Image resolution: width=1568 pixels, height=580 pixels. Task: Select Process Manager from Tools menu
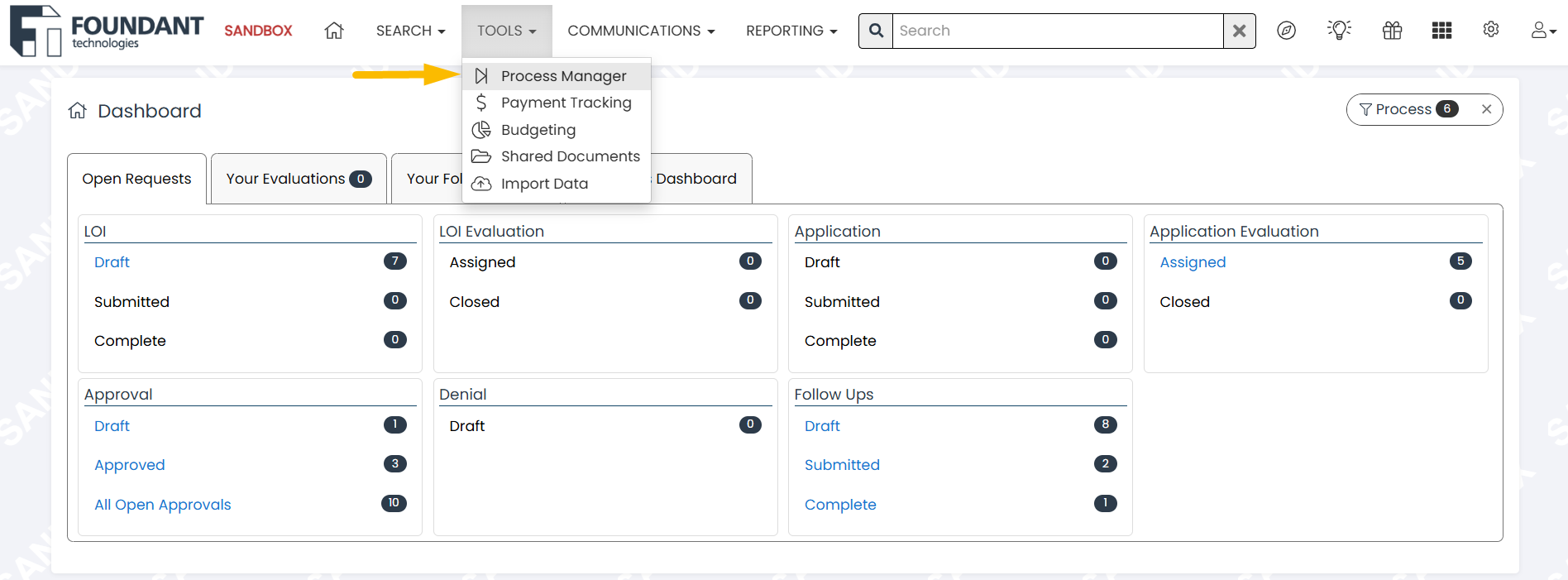(557, 76)
